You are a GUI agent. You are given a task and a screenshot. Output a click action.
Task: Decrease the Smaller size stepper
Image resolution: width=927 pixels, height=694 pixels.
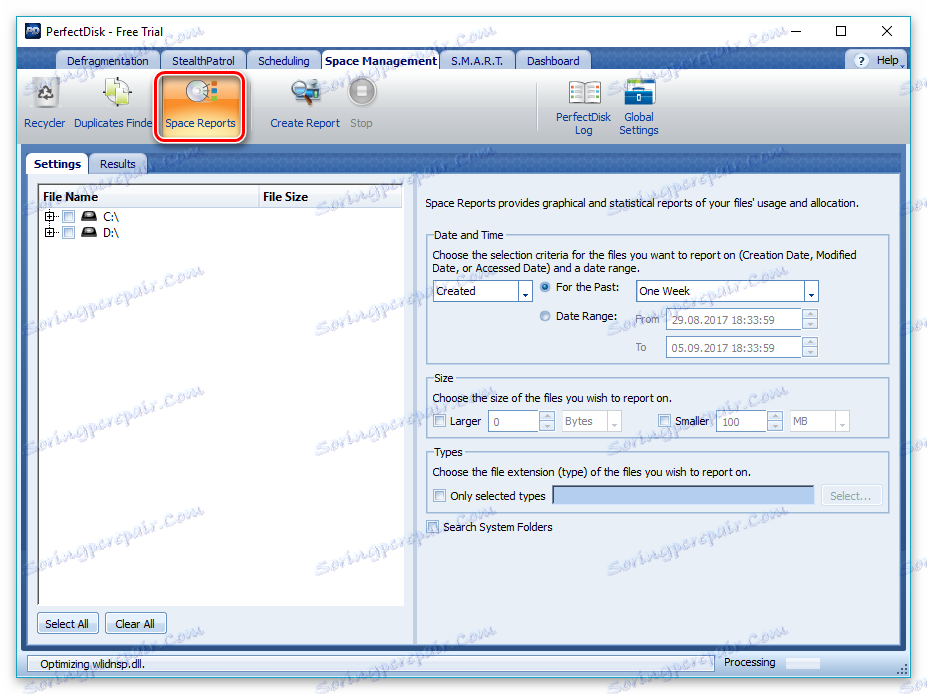pyautogui.click(x=774, y=426)
